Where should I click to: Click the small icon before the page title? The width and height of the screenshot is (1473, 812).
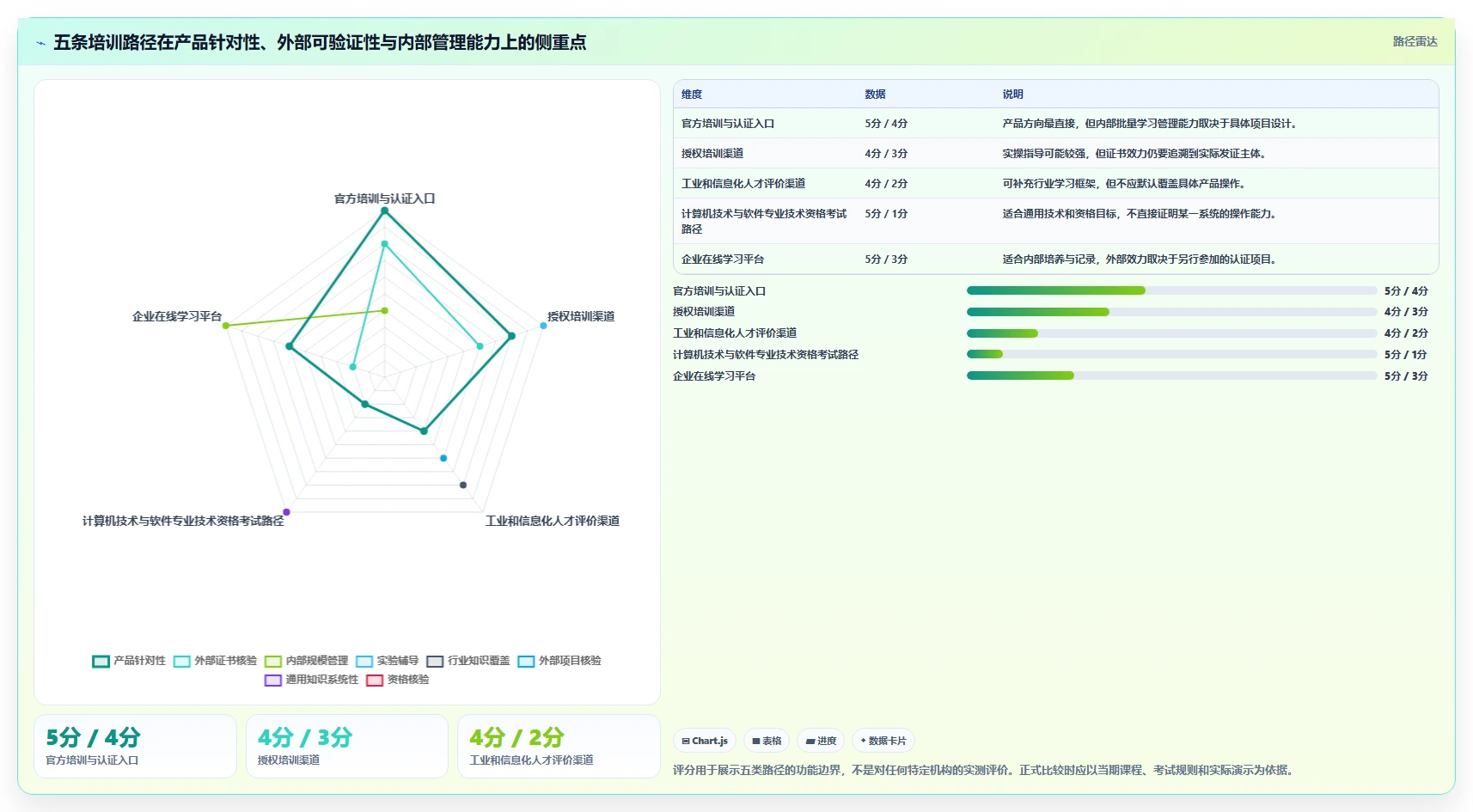(x=40, y=43)
